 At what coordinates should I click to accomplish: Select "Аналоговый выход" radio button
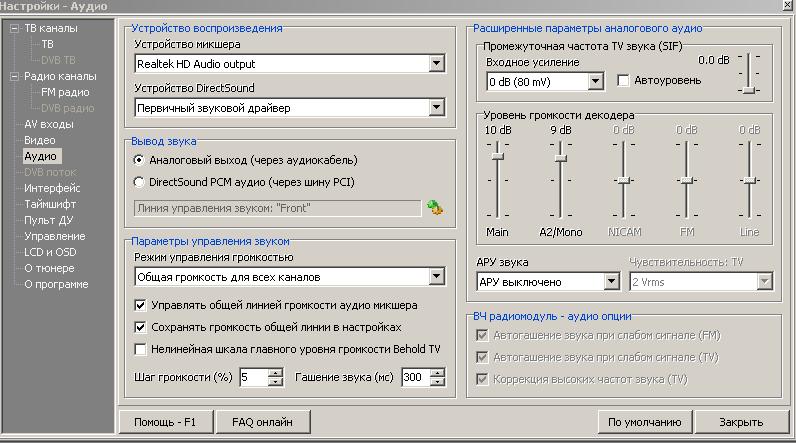click(140, 160)
